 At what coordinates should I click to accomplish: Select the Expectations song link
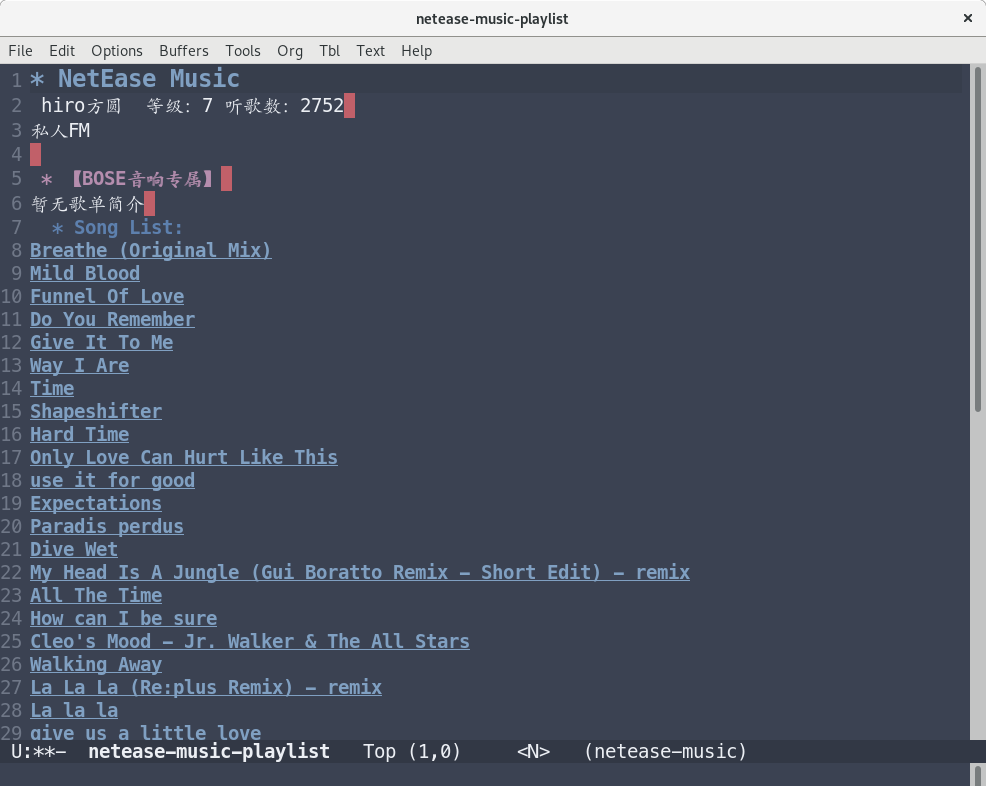point(96,504)
